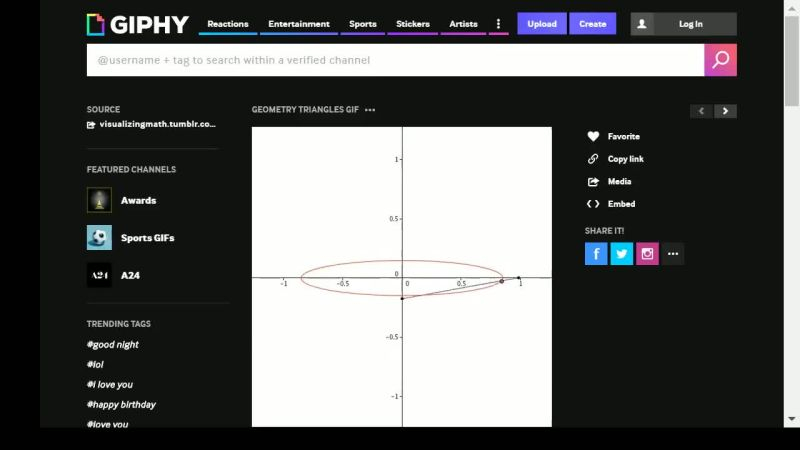Viewport: 800px width, 450px height.
Task: Click the Instagram share icon
Action: 648,254
